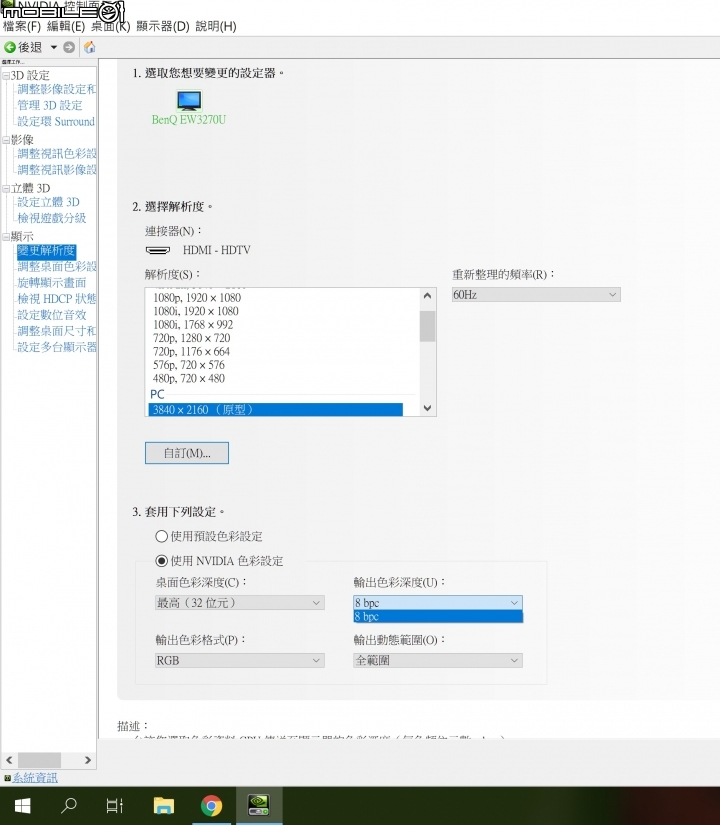Open 管理 3D 設定 in sidebar
Viewport: 720px width, 825px height.
(50, 105)
